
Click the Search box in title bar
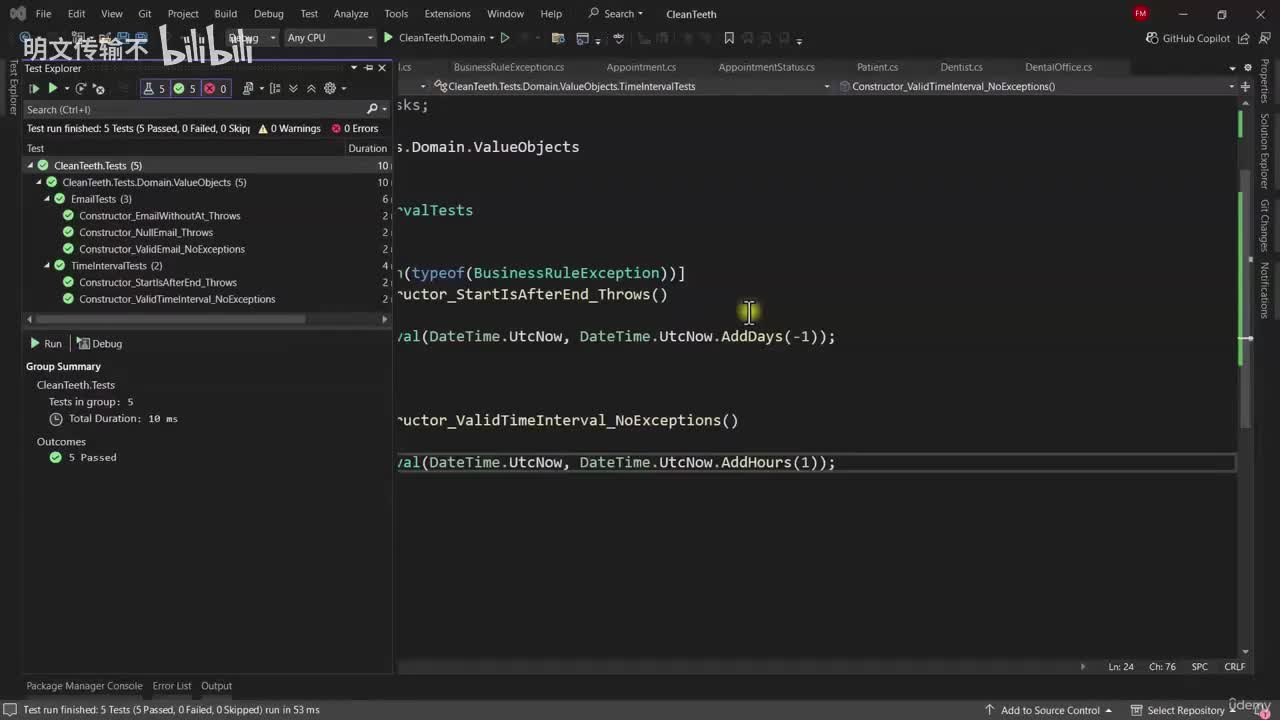[616, 14]
